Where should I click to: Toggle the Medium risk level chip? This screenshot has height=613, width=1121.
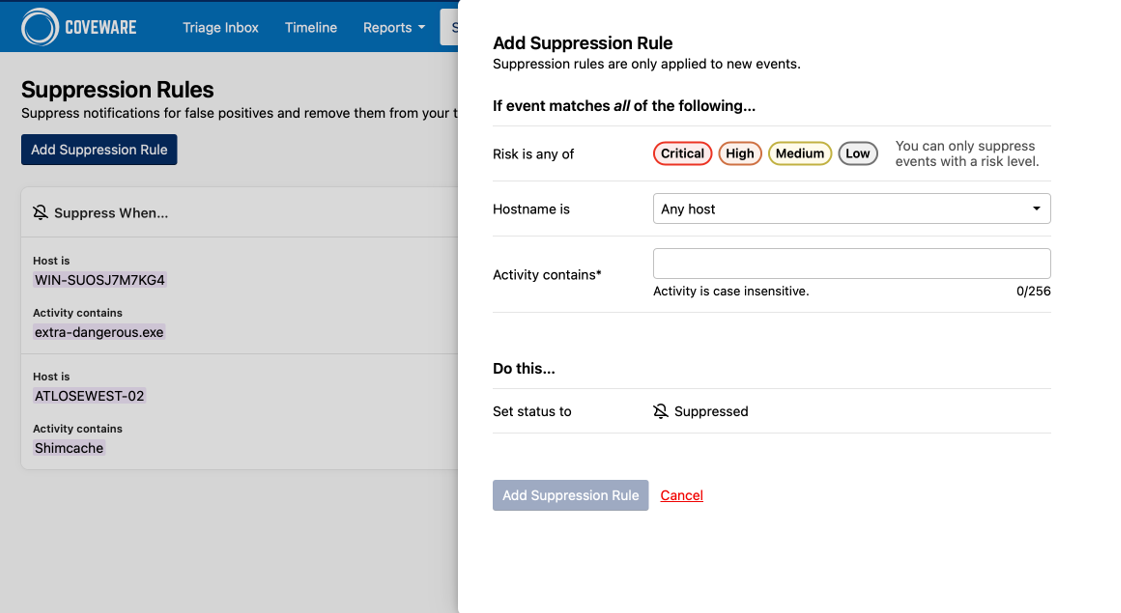click(x=799, y=154)
